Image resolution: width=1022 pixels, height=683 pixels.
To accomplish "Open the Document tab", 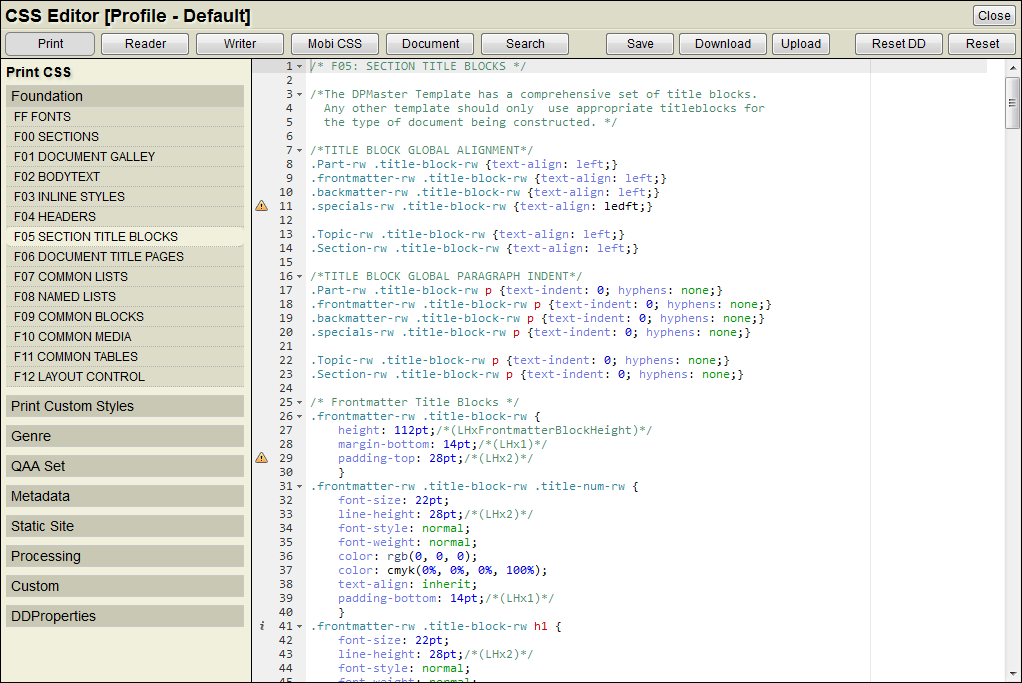I will pyautogui.click(x=430, y=44).
